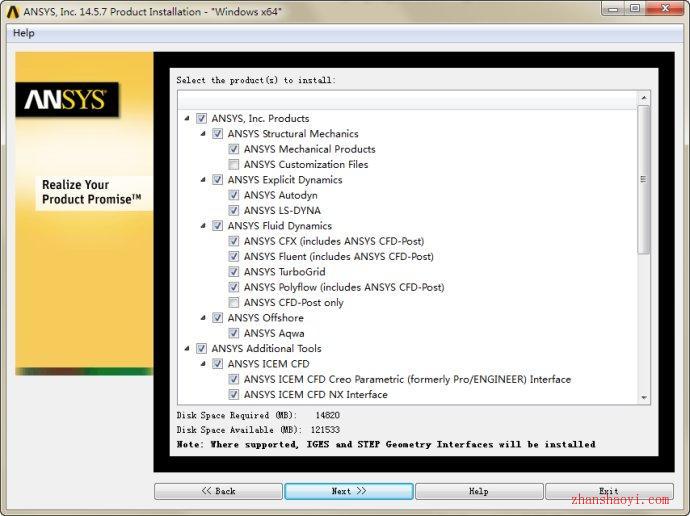The image size is (690, 516).
Task: Select the ANSYS Additional Tools label
Action: [x=267, y=349]
